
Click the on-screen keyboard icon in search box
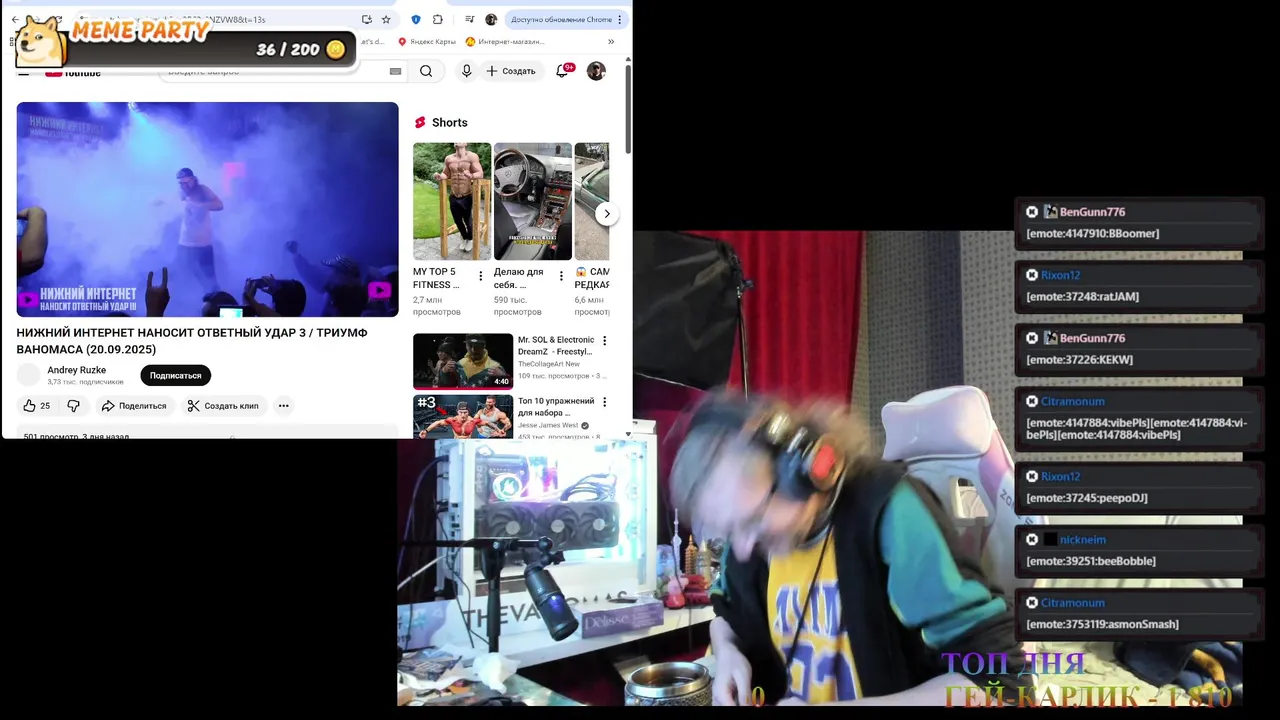click(x=395, y=71)
